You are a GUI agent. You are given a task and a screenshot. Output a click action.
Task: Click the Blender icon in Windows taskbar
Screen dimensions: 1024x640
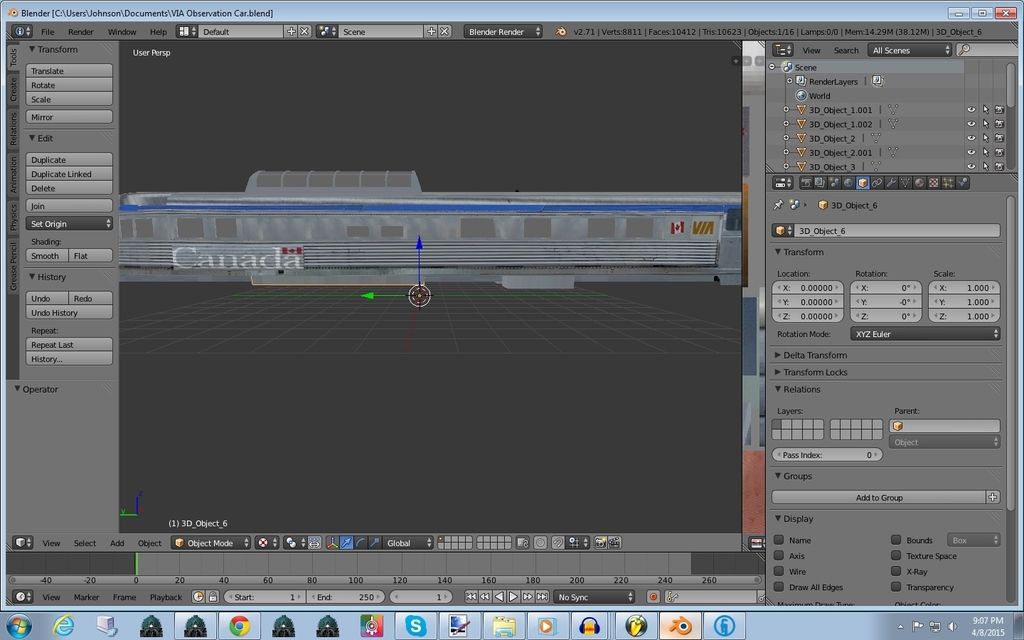coord(680,626)
